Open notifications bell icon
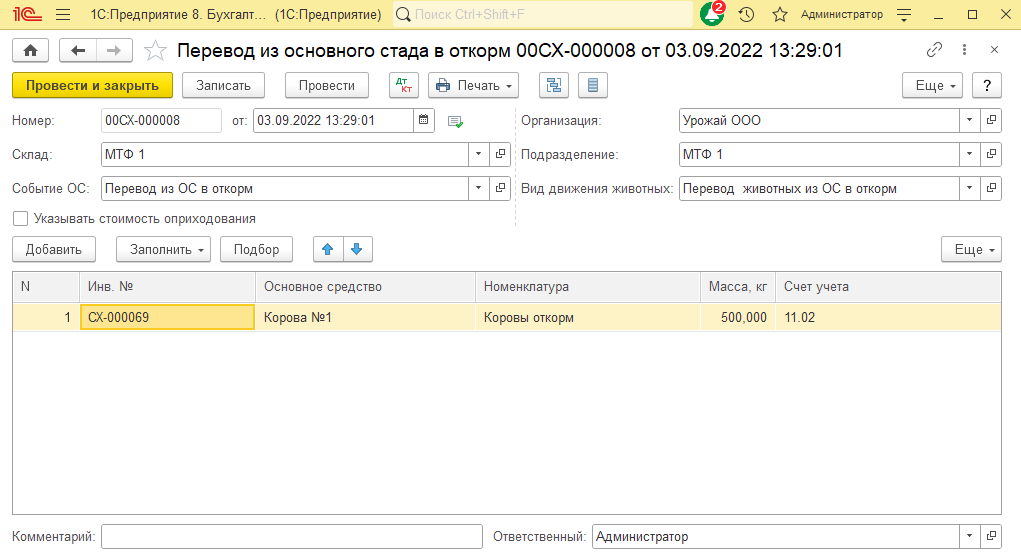This screenshot has height=559, width=1021. coord(712,14)
